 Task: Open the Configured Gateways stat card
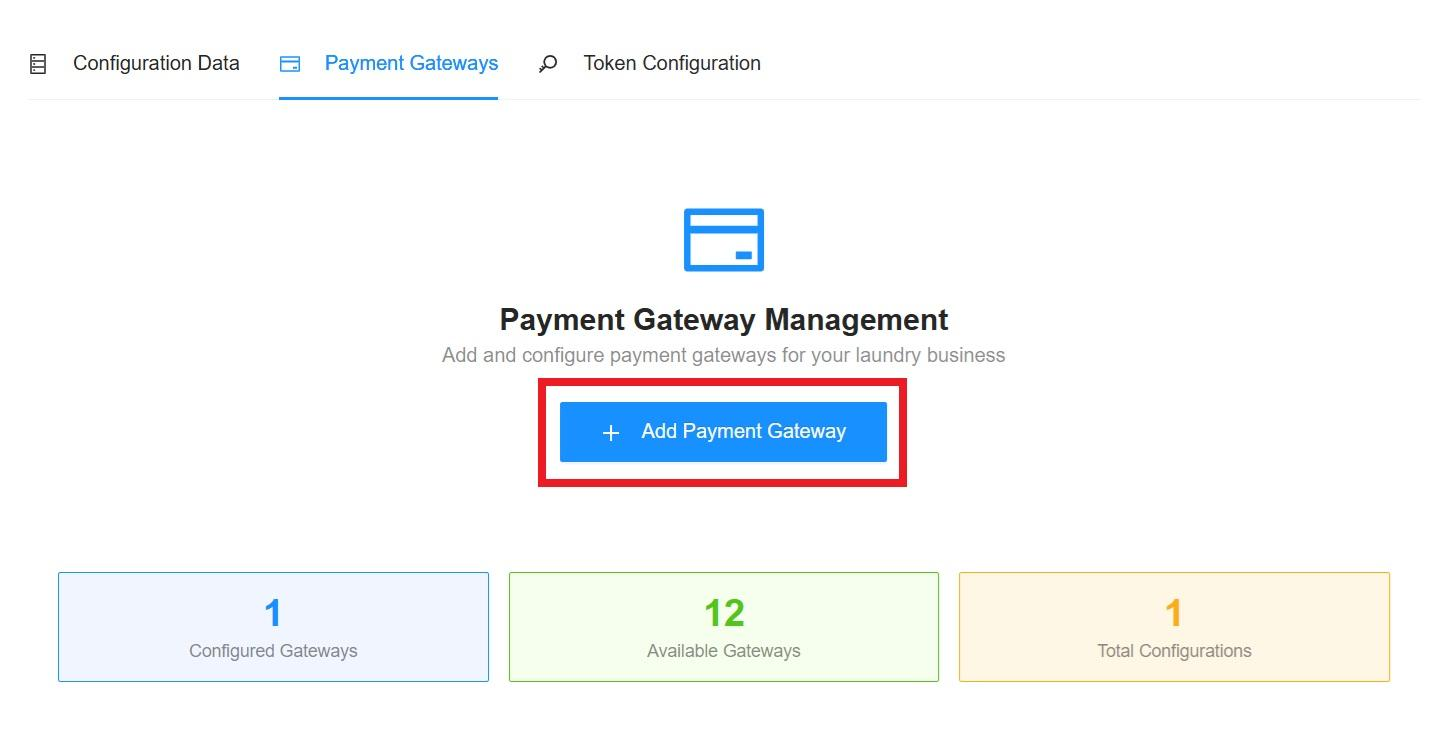tap(273, 627)
